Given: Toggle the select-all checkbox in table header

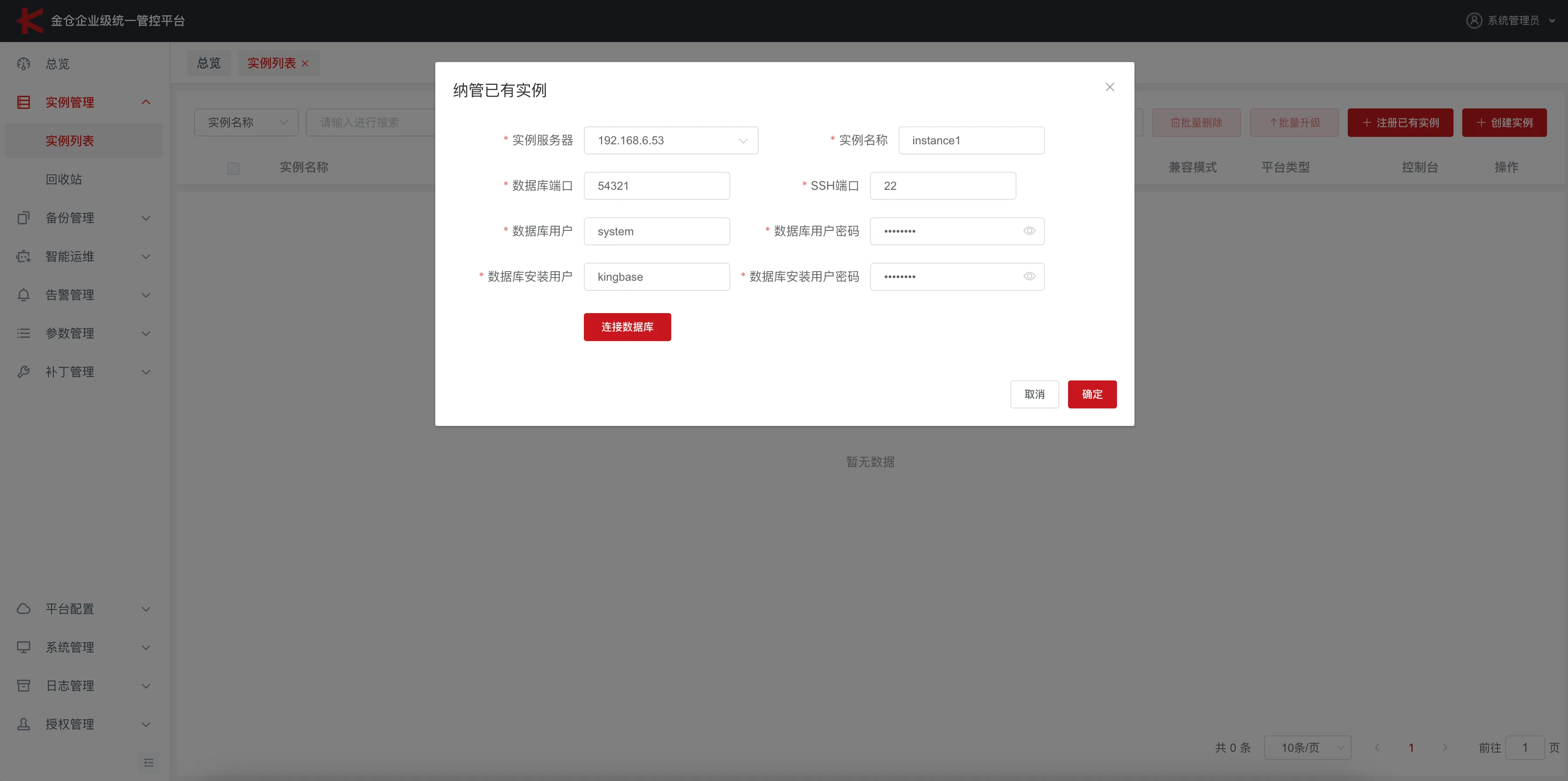Looking at the screenshot, I should [233, 168].
